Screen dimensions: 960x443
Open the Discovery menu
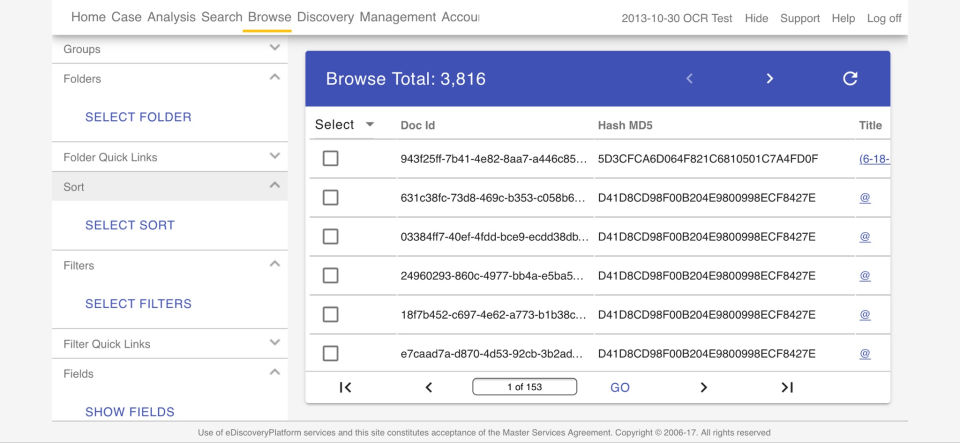[x=325, y=17]
